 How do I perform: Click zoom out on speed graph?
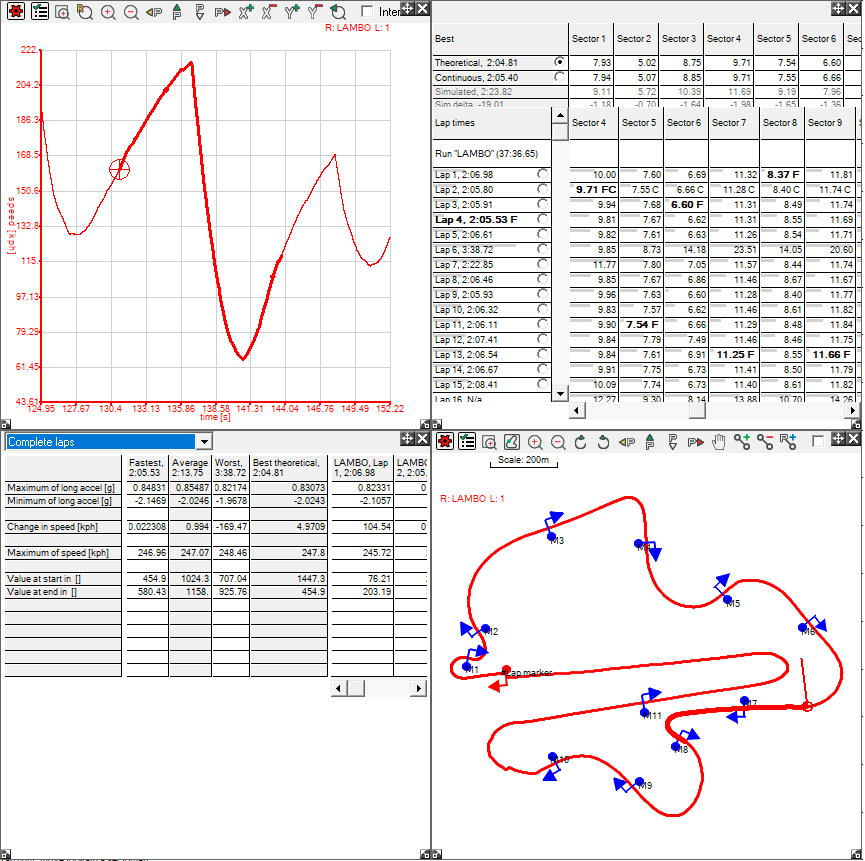131,12
